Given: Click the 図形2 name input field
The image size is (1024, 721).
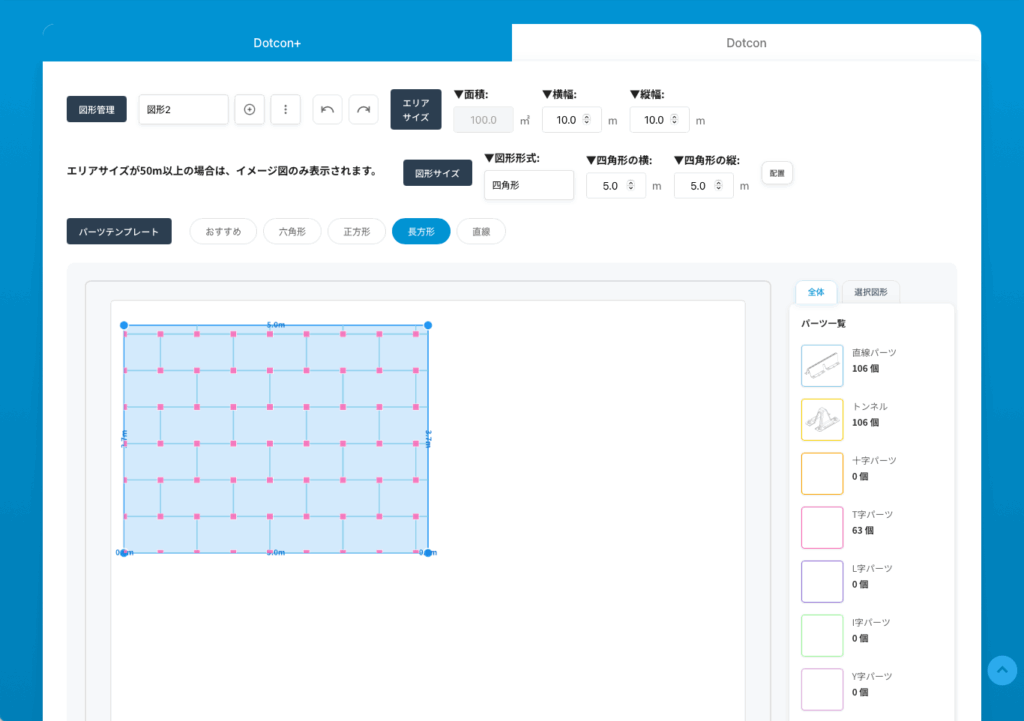Looking at the screenshot, I should [183, 110].
